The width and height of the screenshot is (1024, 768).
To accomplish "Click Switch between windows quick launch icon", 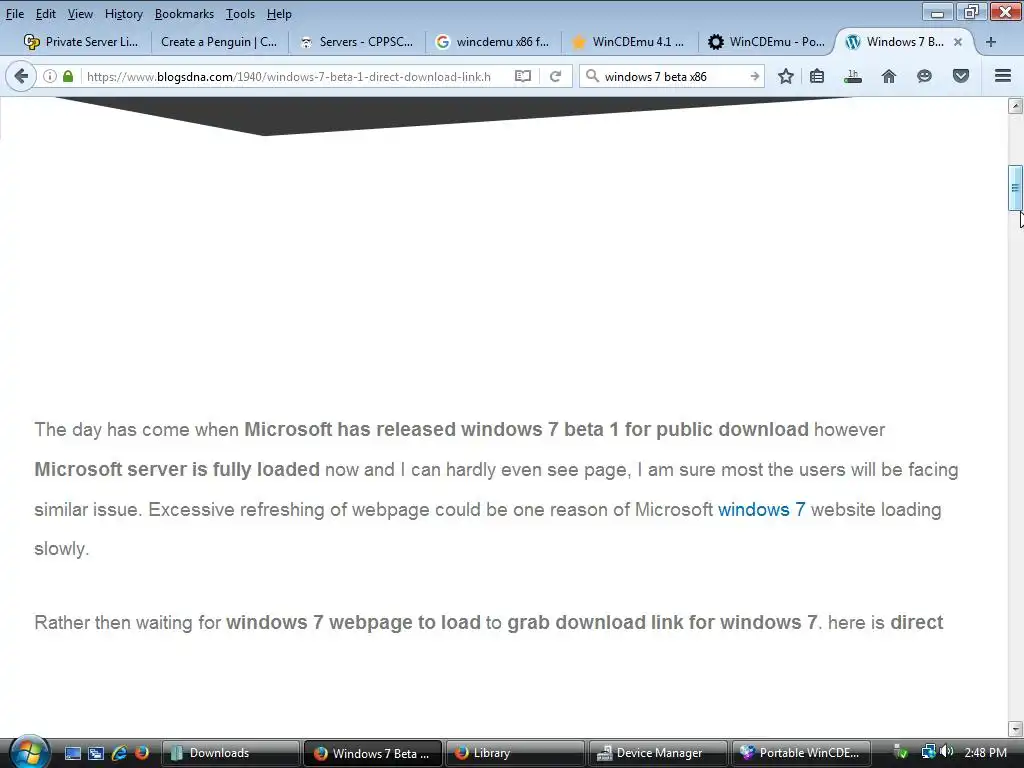I will point(96,753).
